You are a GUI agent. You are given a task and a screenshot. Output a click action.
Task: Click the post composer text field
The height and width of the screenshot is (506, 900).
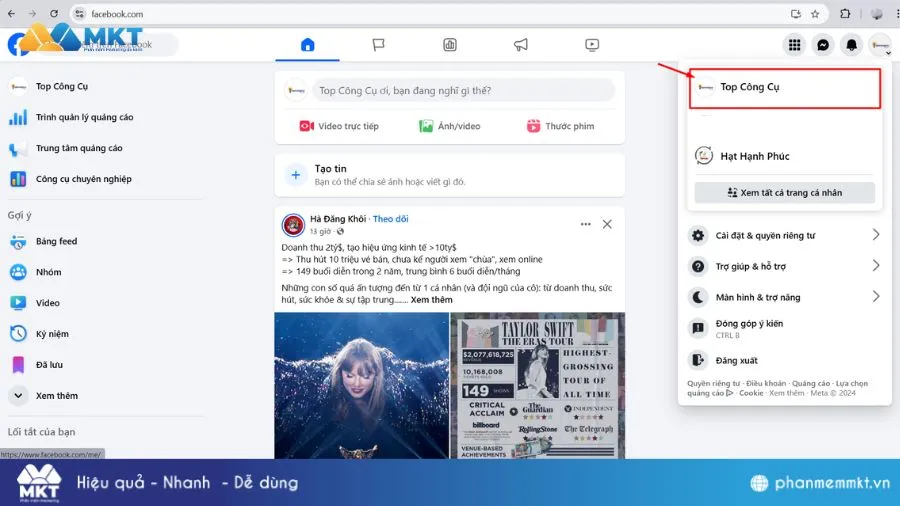[464, 91]
